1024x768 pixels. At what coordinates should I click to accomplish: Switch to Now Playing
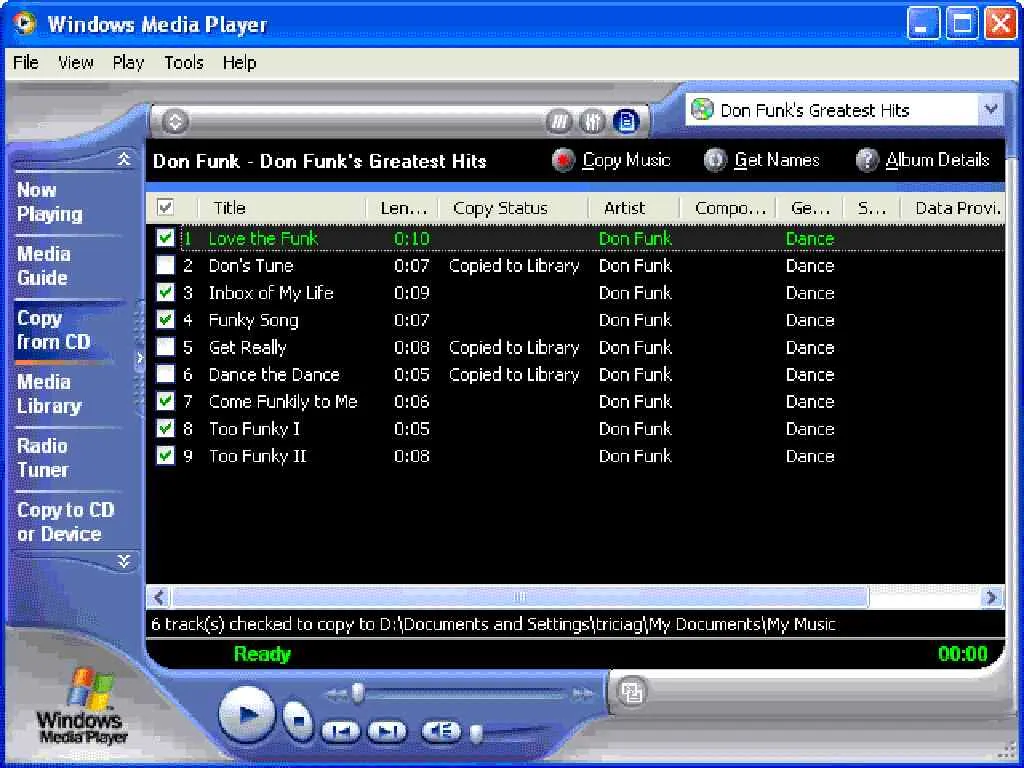[50, 202]
